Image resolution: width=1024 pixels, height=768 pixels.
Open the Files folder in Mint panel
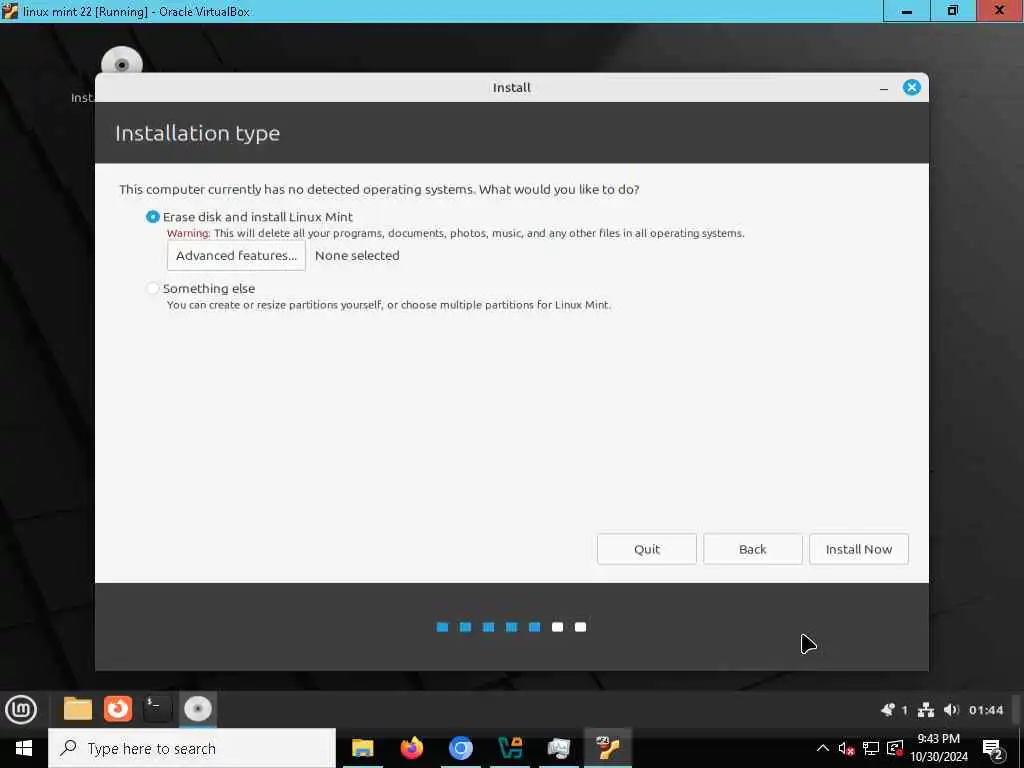(78, 709)
